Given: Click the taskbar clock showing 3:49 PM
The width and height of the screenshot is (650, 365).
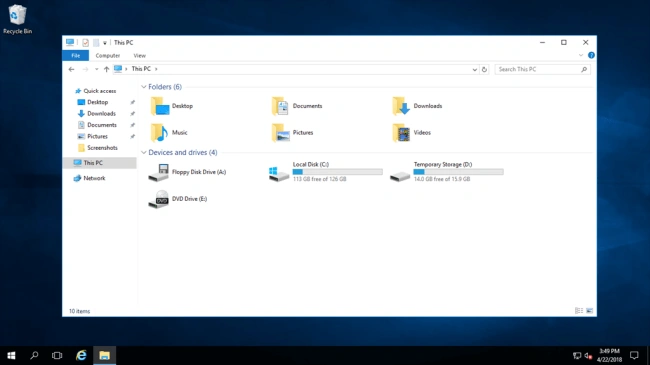Looking at the screenshot, I should click(x=609, y=355).
